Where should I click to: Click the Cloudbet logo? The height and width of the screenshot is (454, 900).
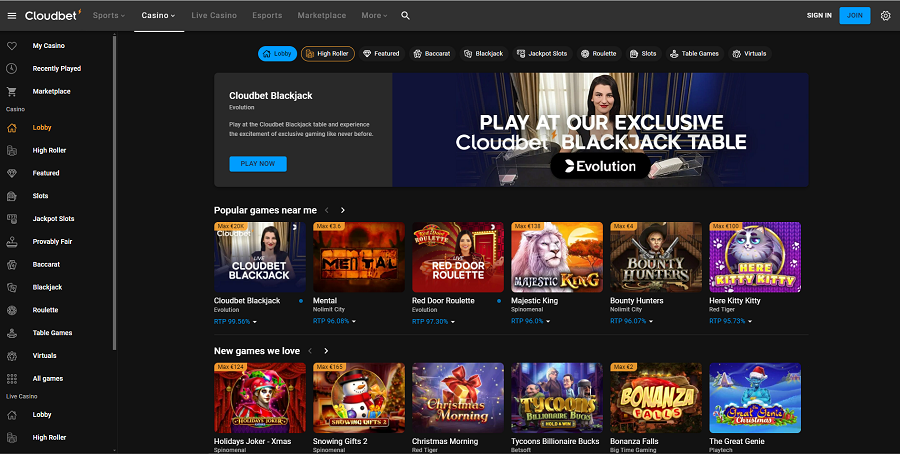tap(53, 15)
